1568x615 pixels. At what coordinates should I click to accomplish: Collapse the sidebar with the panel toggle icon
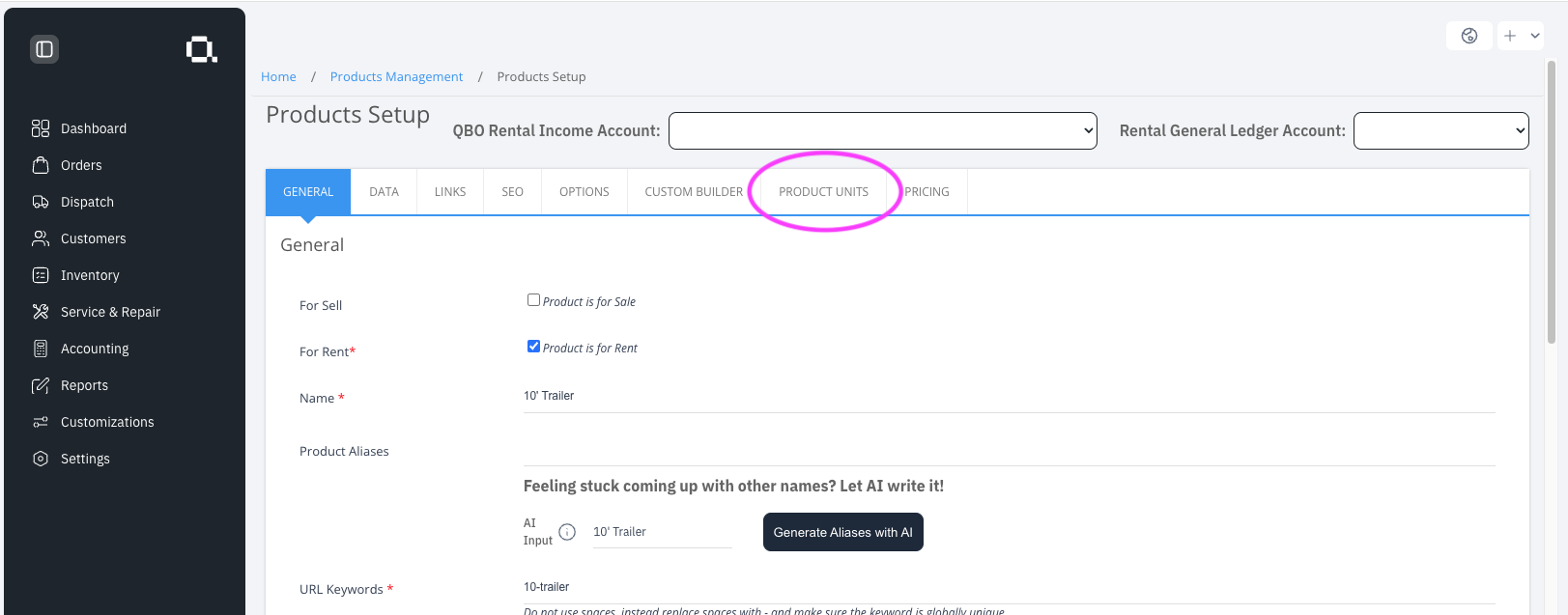44,49
